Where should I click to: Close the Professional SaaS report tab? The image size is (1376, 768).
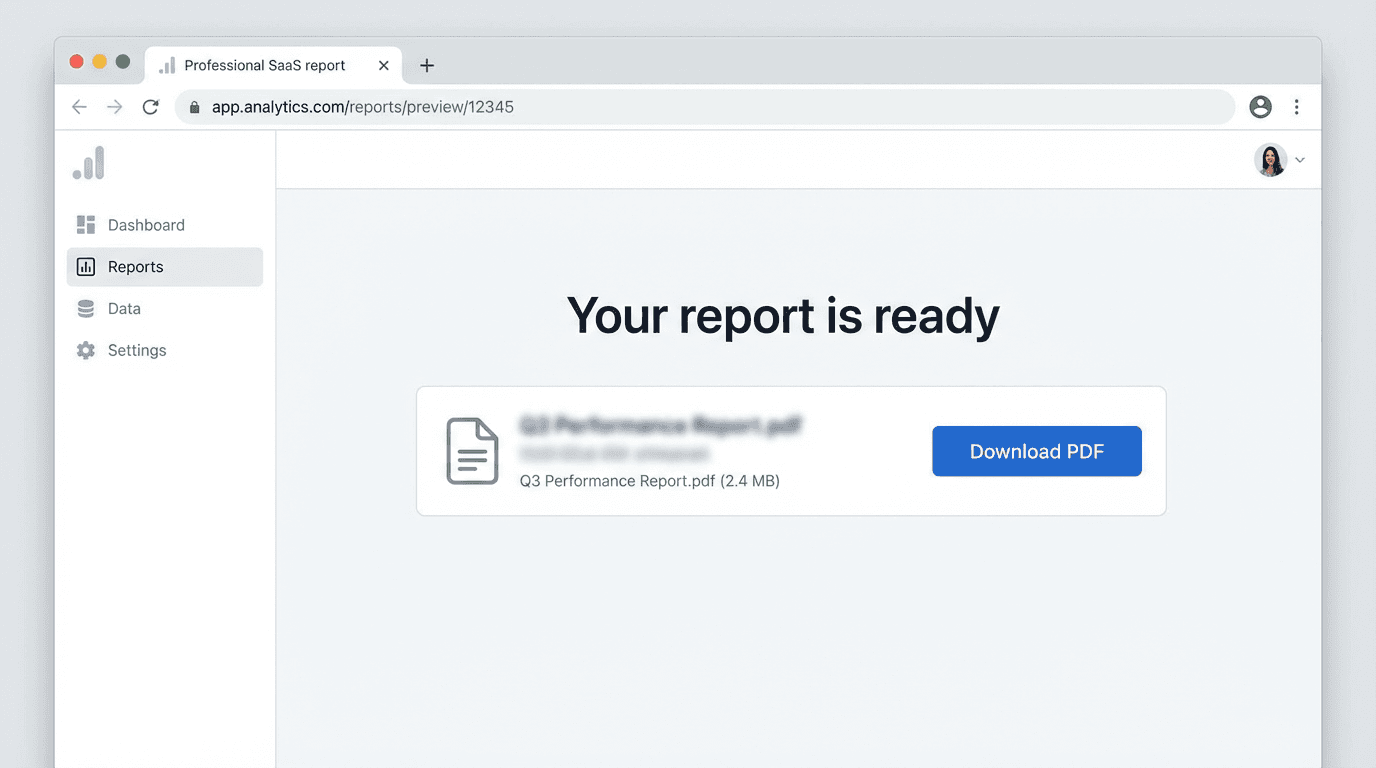383,64
